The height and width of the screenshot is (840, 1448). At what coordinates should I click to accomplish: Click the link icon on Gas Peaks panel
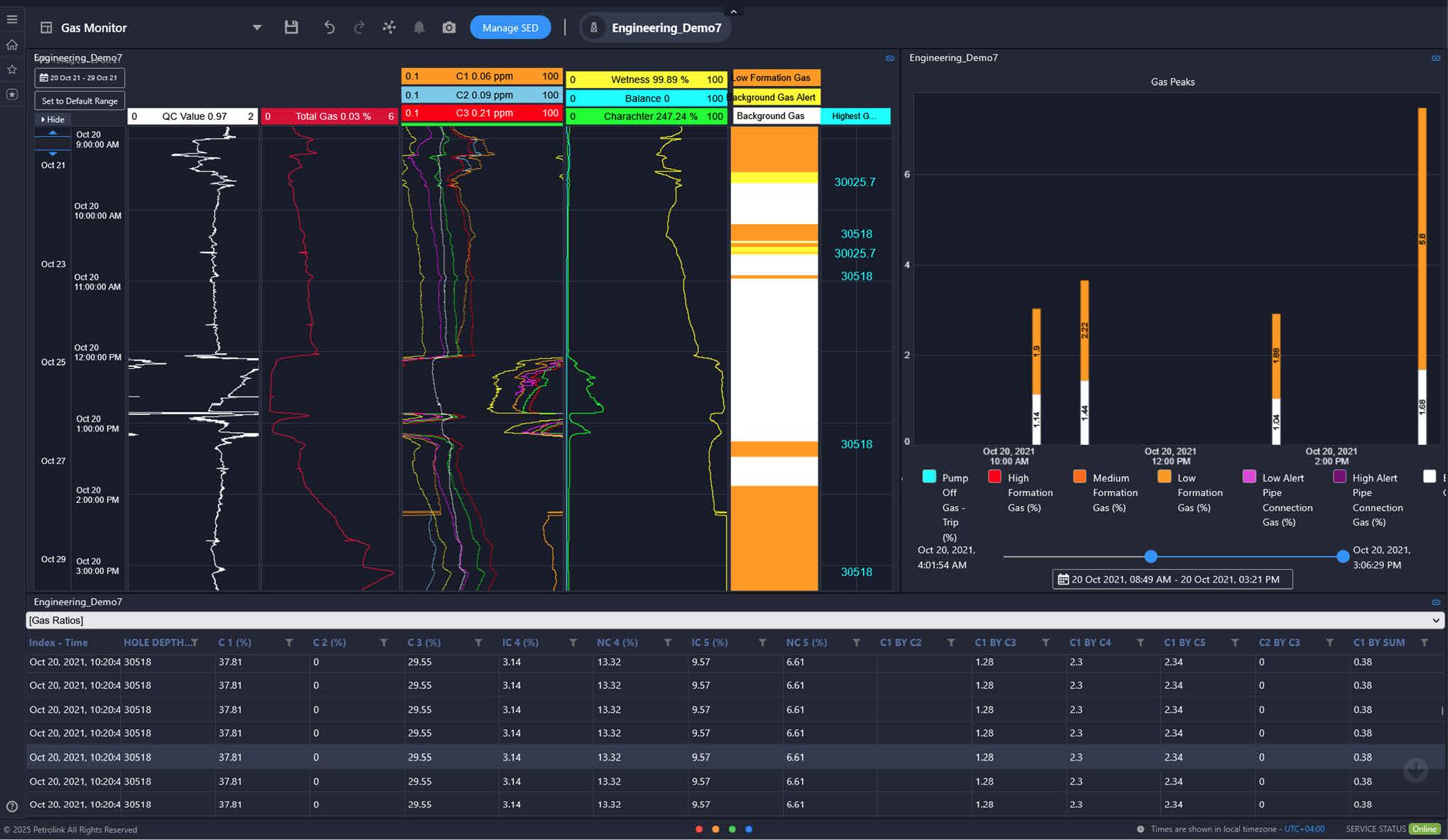tap(1435, 58)
